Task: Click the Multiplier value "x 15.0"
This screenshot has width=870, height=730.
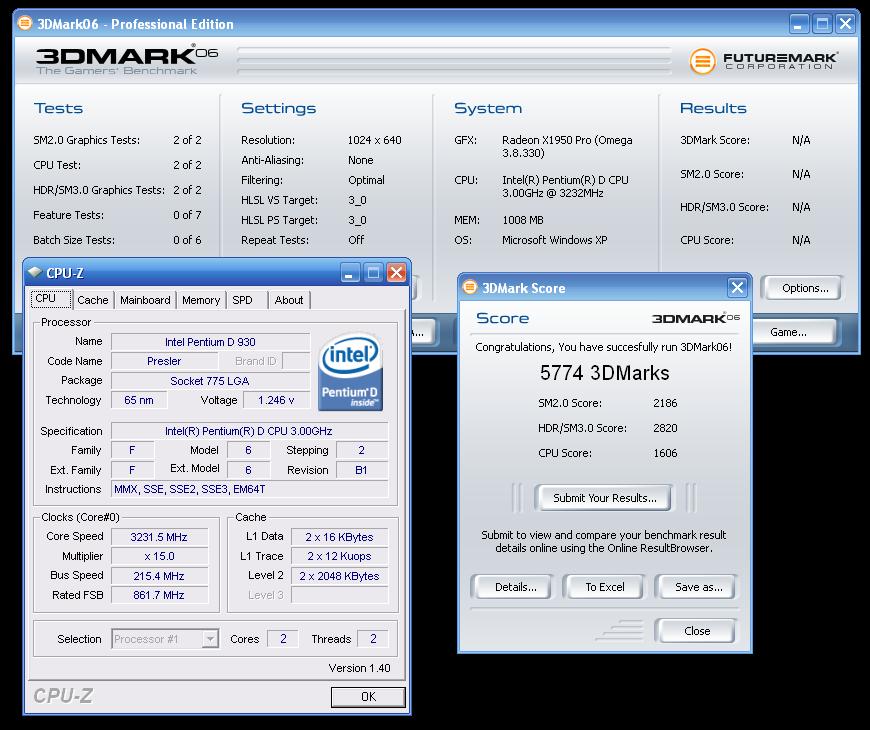Action: (x=159, y=556)
